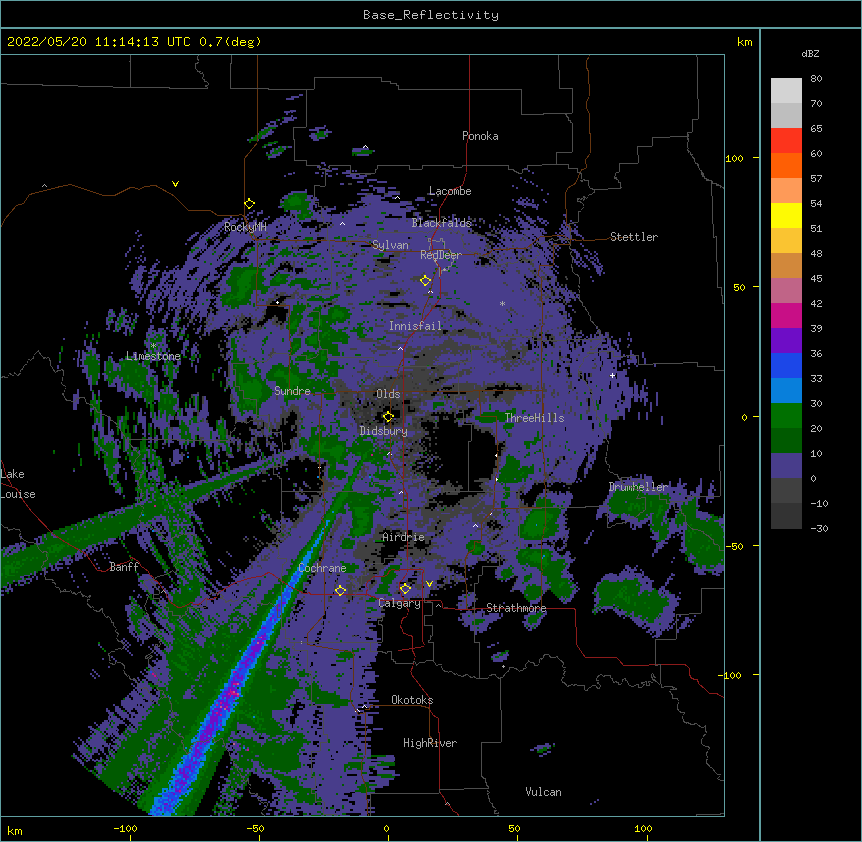Click the yellow marker below Cochrane
This screenshot has width=862, height=842.
pyautogui.click(x=340, y=591)
